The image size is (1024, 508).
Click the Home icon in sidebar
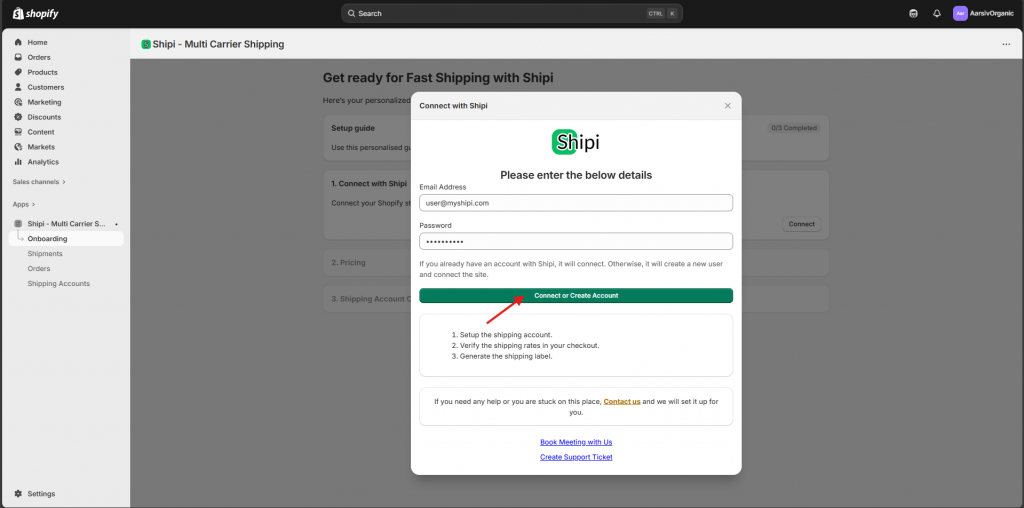18,42
